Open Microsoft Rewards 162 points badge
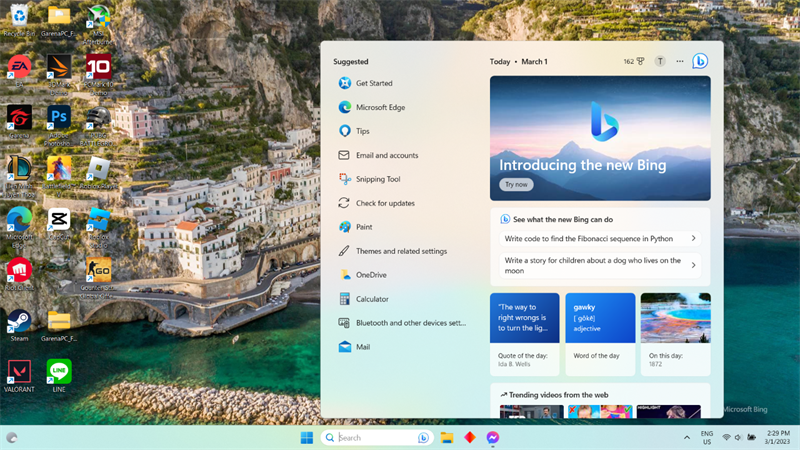 (x=634, y=61)
